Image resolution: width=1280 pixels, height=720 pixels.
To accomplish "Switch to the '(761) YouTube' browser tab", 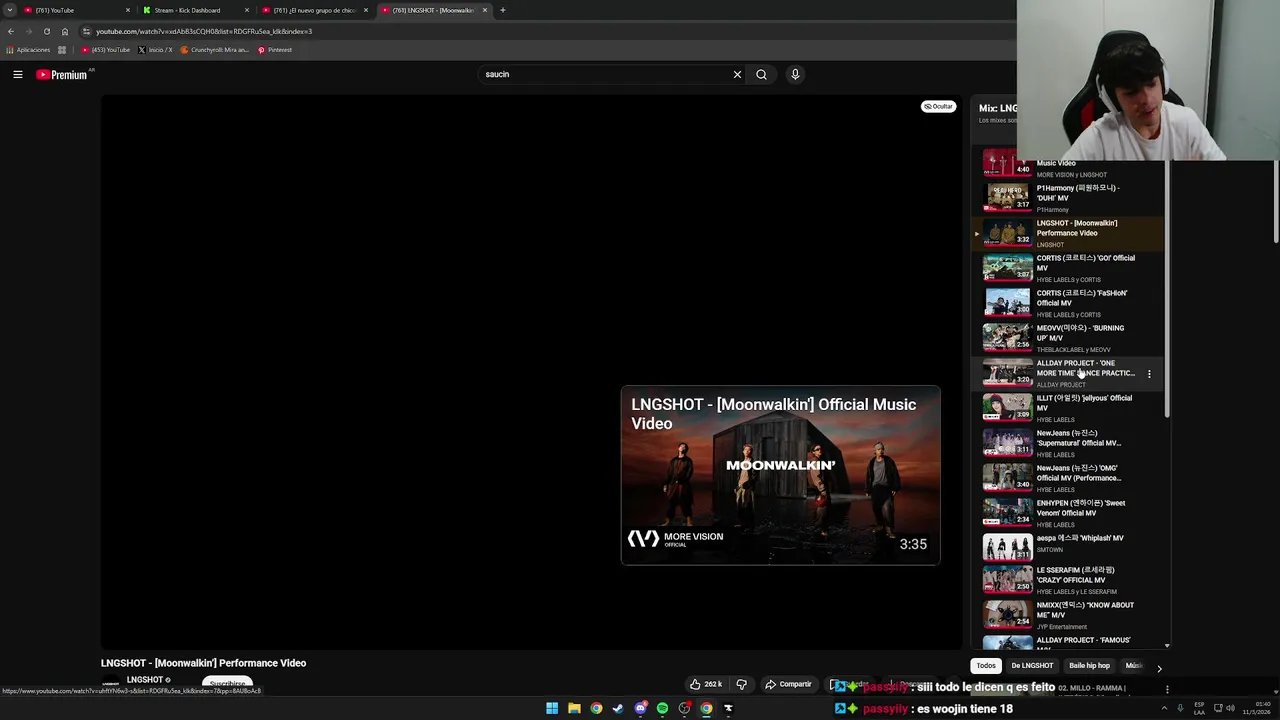I will (76, 10).
